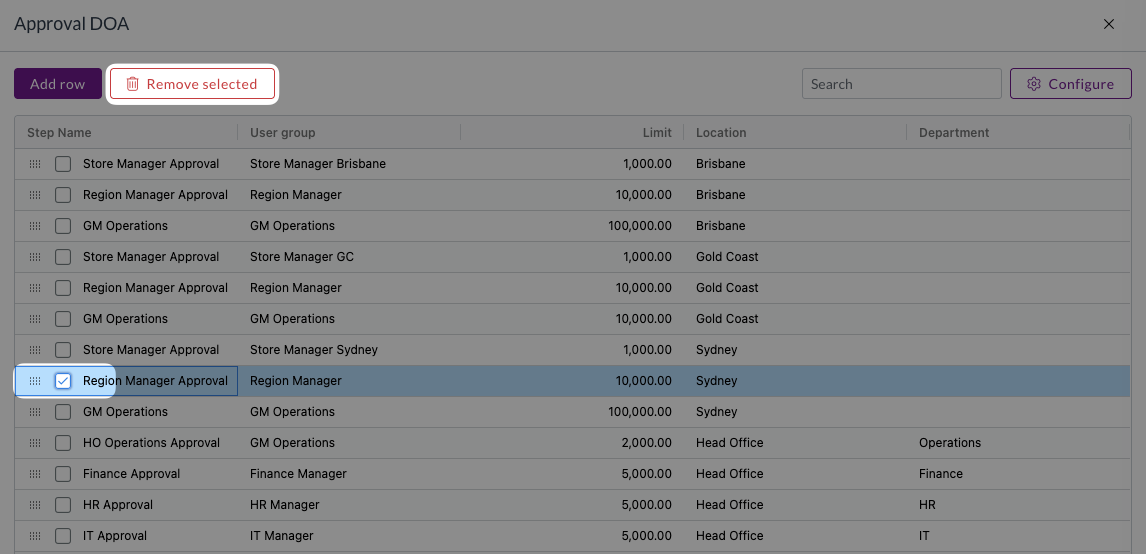Click into the Search field
Viewport: 1146px width, 554px height.
click(x=902, y=84)
